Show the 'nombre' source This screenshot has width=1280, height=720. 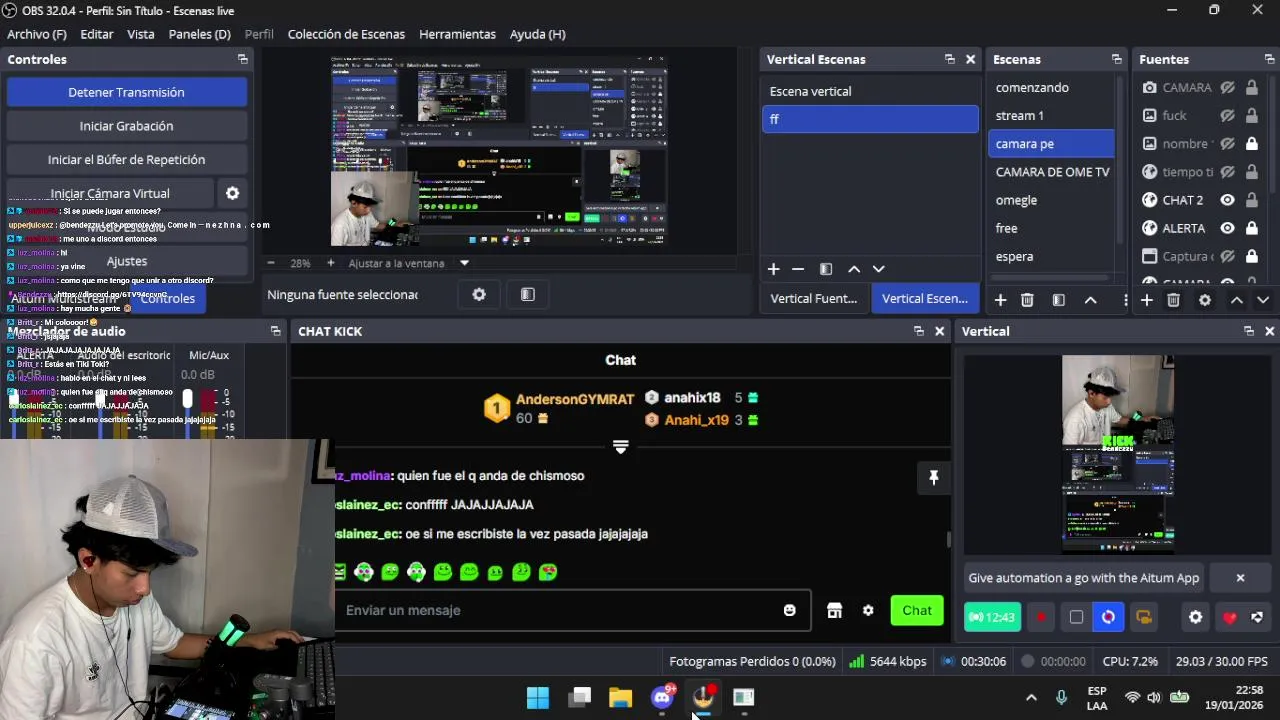pyautogui.click(x=1228, y=144)
